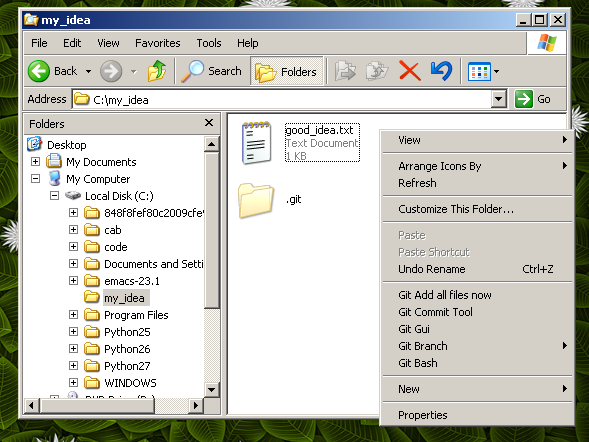Open the Tools menu
Viewport: 589px width, 442px height.
click(x=209, y=43)
